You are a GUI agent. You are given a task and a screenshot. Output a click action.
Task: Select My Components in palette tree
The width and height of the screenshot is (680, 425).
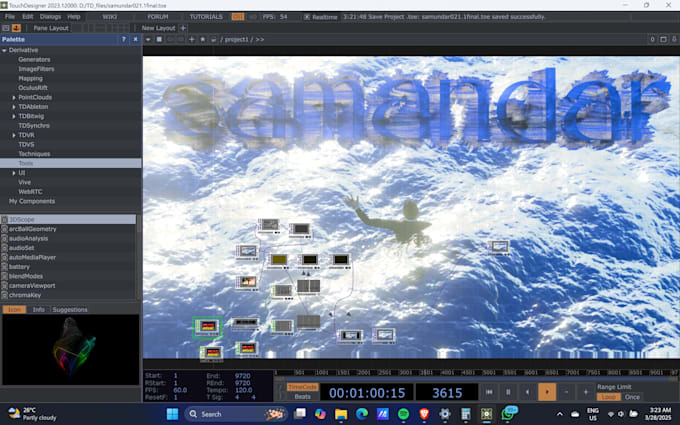(32, 201)
